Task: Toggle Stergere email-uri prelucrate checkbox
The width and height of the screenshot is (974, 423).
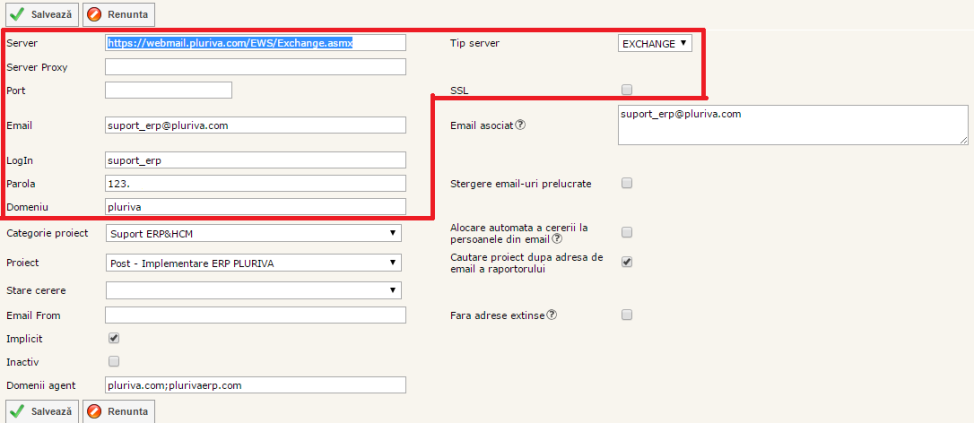Action: coord(627,183)
